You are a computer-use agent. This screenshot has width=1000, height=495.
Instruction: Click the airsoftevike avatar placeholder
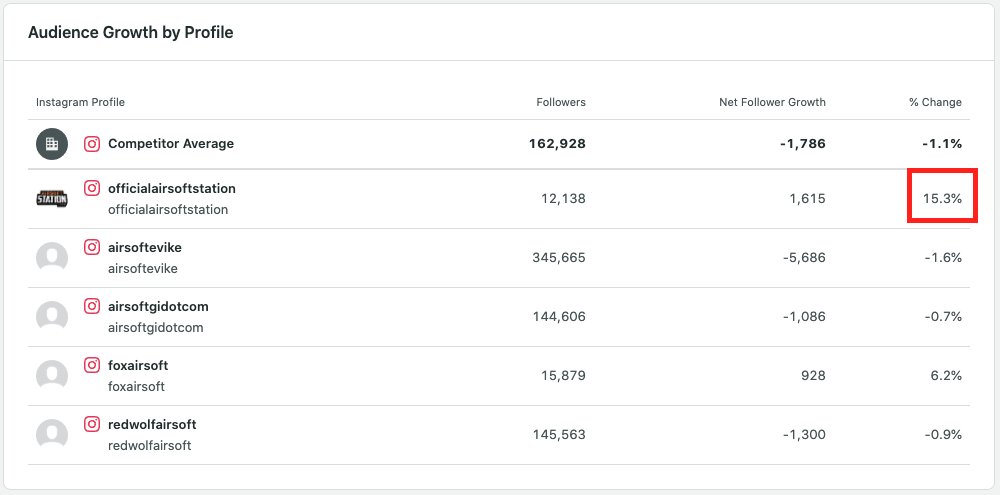[52, 257]
